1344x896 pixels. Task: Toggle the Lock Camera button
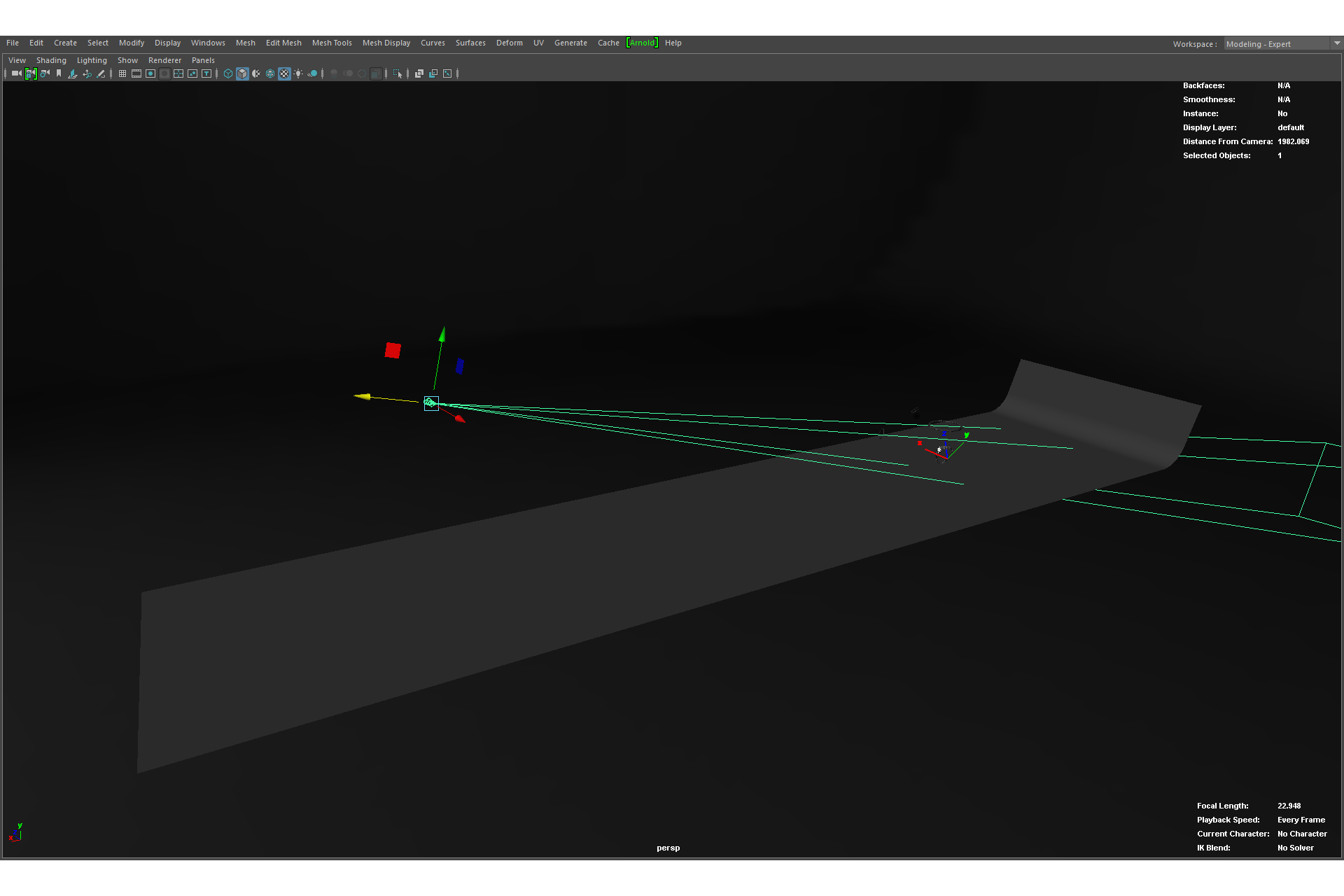[30, 73]
